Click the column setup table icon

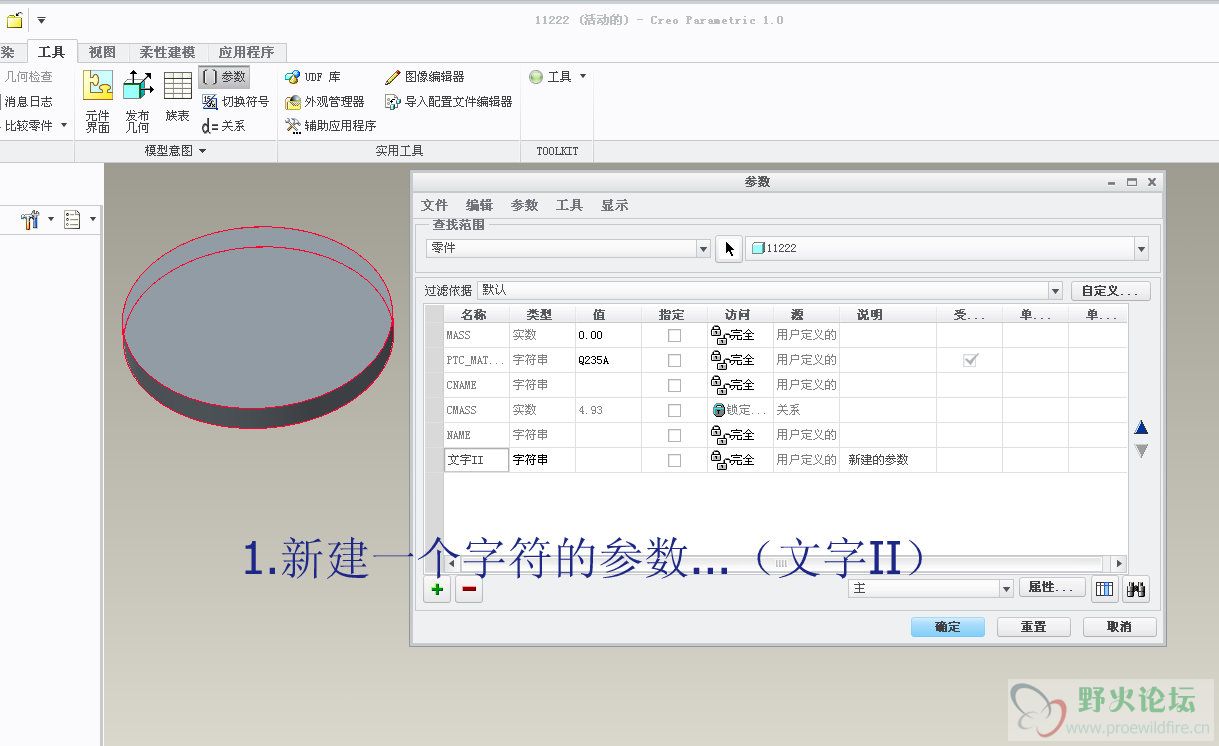click(1104, 589)
